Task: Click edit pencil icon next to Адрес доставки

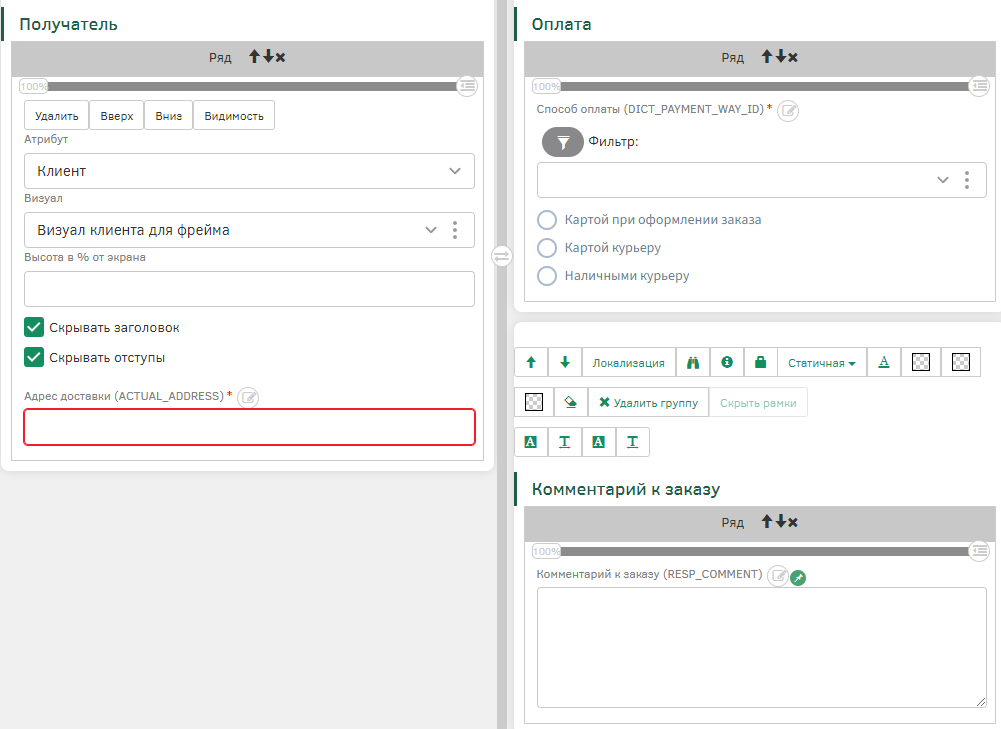Action: pyautogui.click(x=249, y=397)
